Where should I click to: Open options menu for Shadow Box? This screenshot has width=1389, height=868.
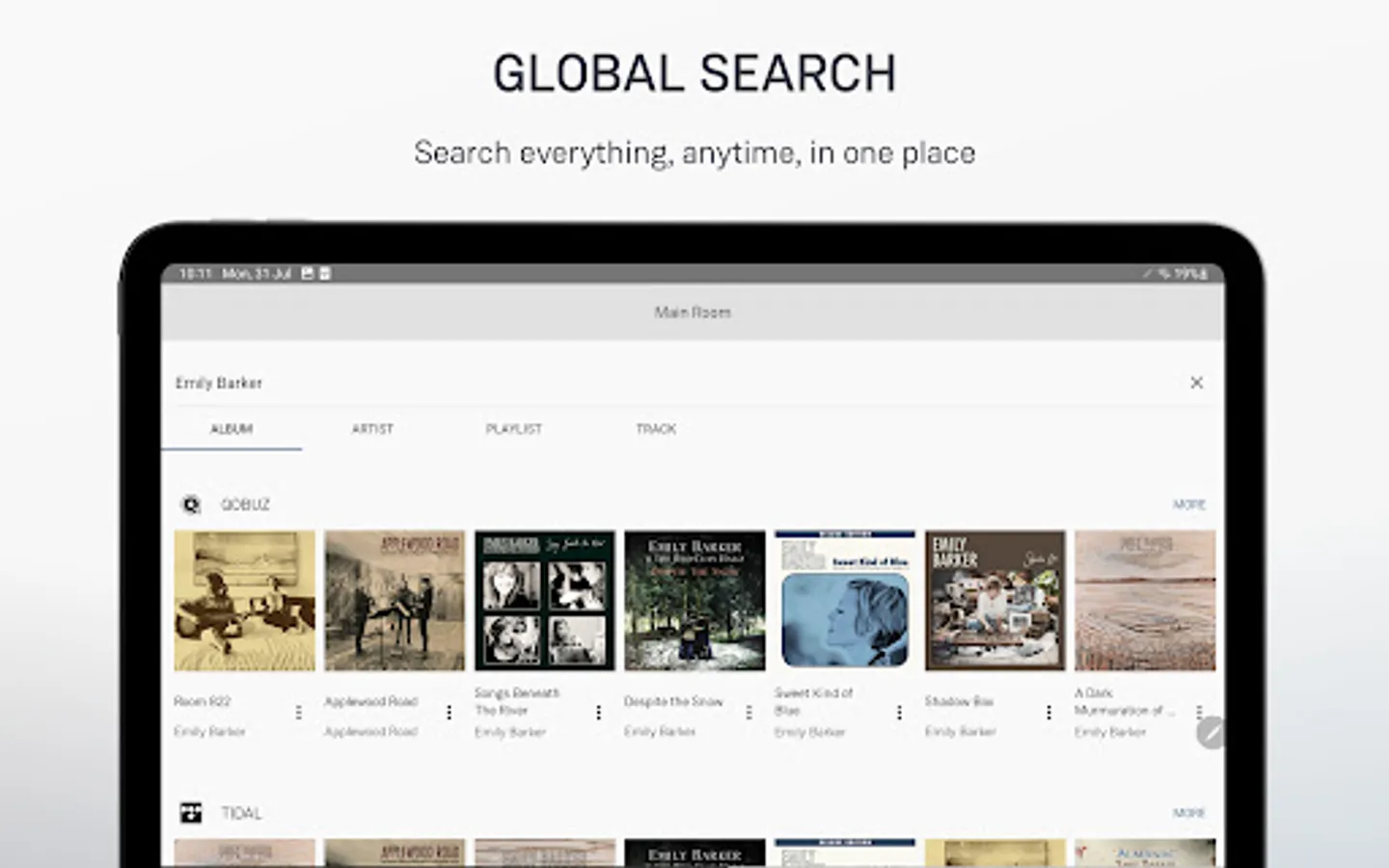tap(1049, 712)
